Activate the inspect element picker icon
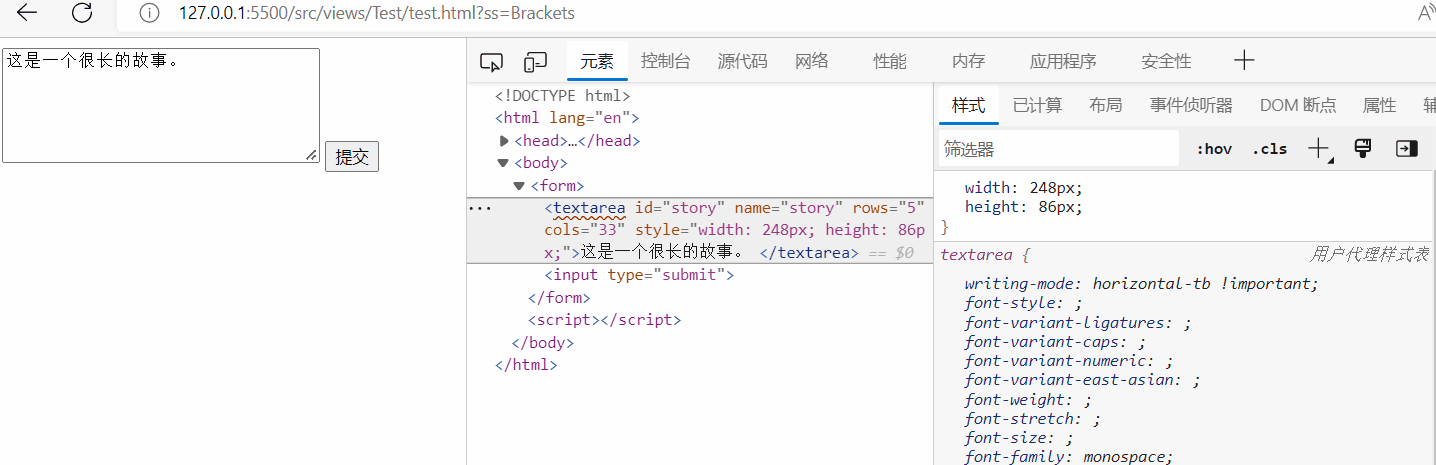 [x=491, y=62]
